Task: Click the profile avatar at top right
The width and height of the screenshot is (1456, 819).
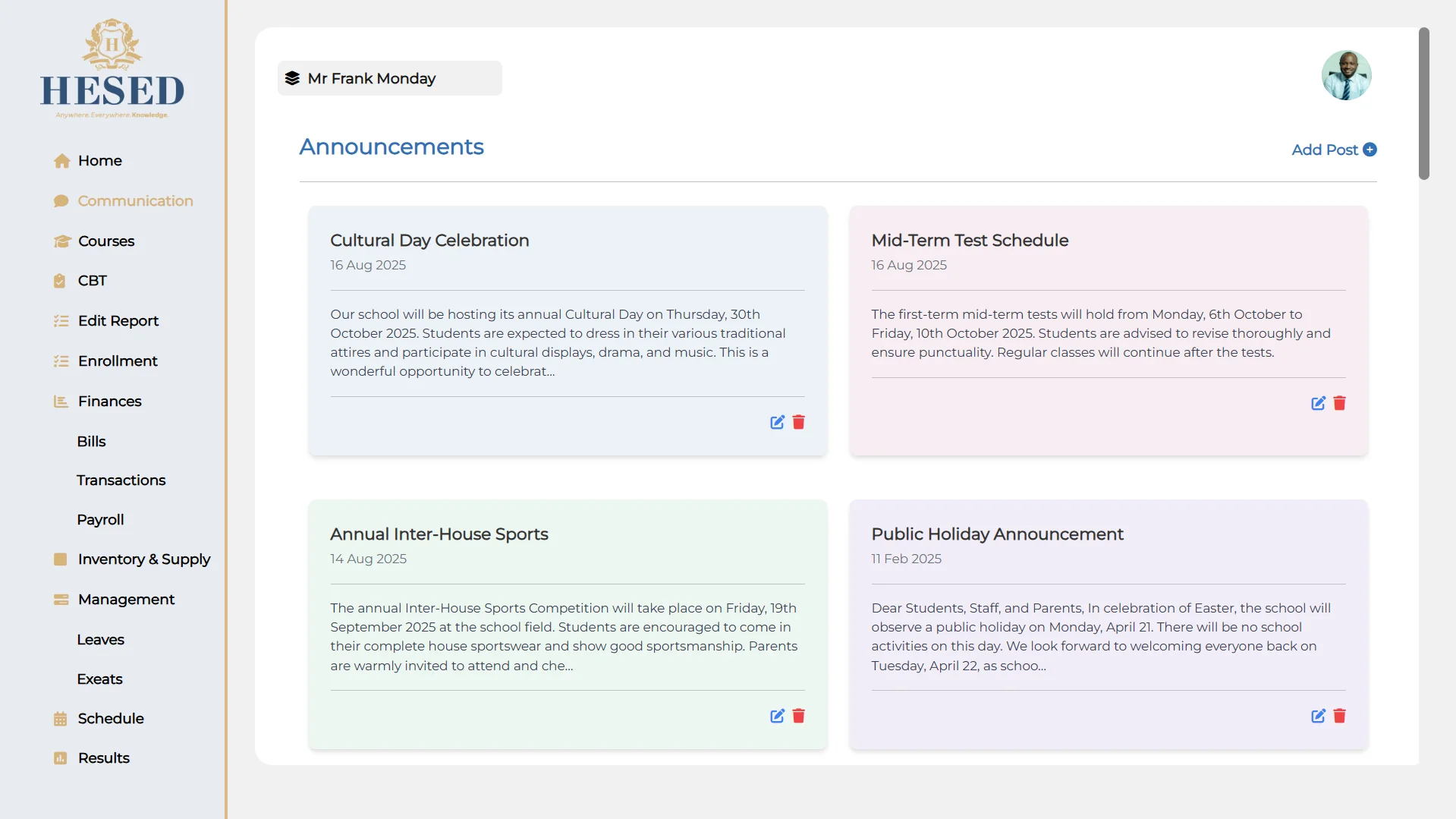Action: click(x=1347, y=75)
